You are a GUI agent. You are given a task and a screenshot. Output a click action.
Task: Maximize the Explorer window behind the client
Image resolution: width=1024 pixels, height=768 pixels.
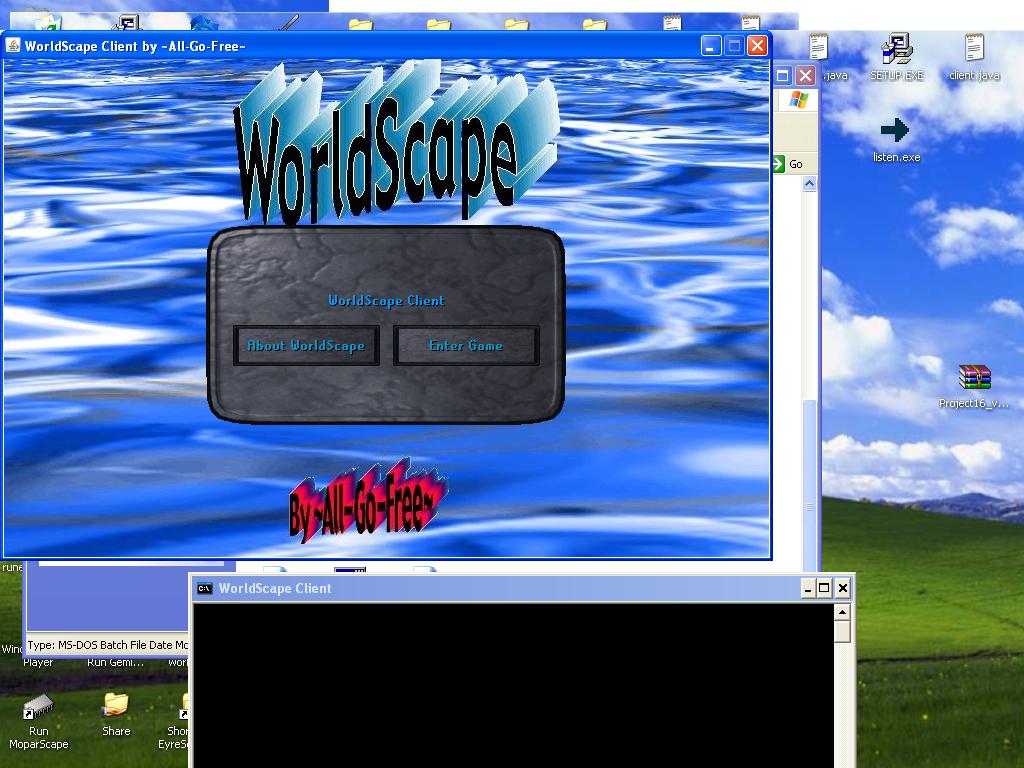point(782,76)
